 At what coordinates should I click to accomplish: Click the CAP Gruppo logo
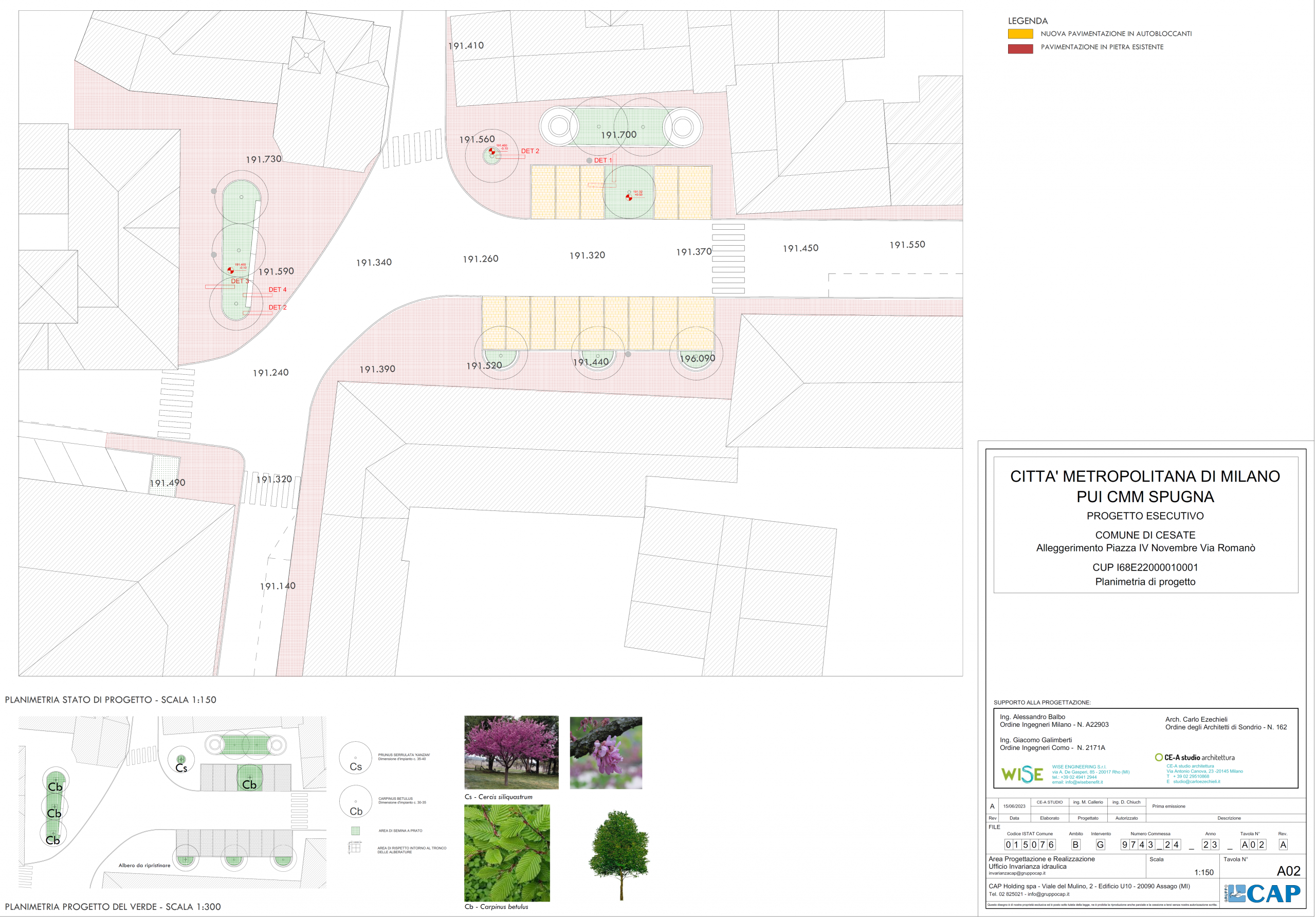click(1263, 893)
